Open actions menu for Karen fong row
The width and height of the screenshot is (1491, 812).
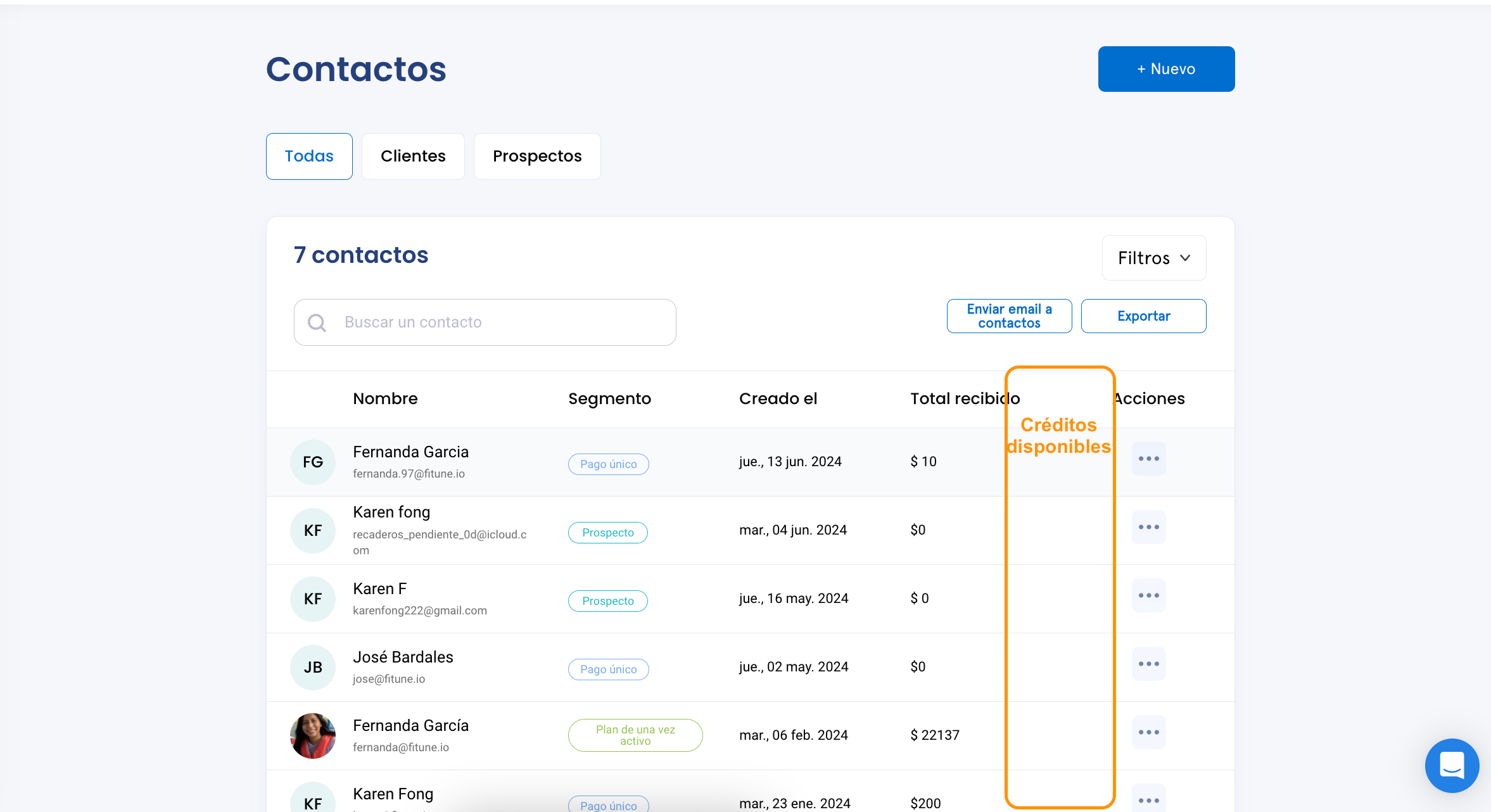(1148, 527)
